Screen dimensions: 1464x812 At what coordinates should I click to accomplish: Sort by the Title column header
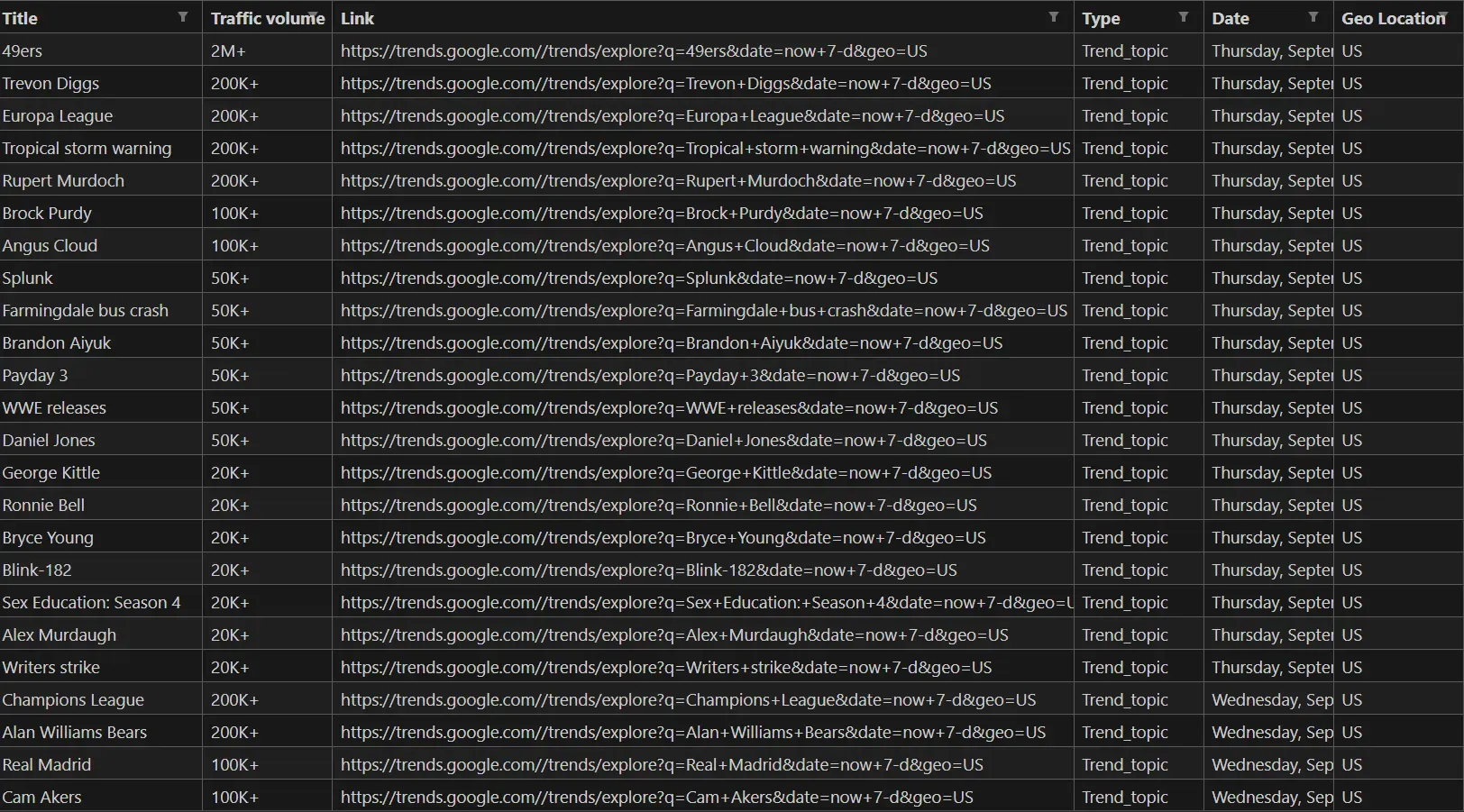click(x=20, y=19)
